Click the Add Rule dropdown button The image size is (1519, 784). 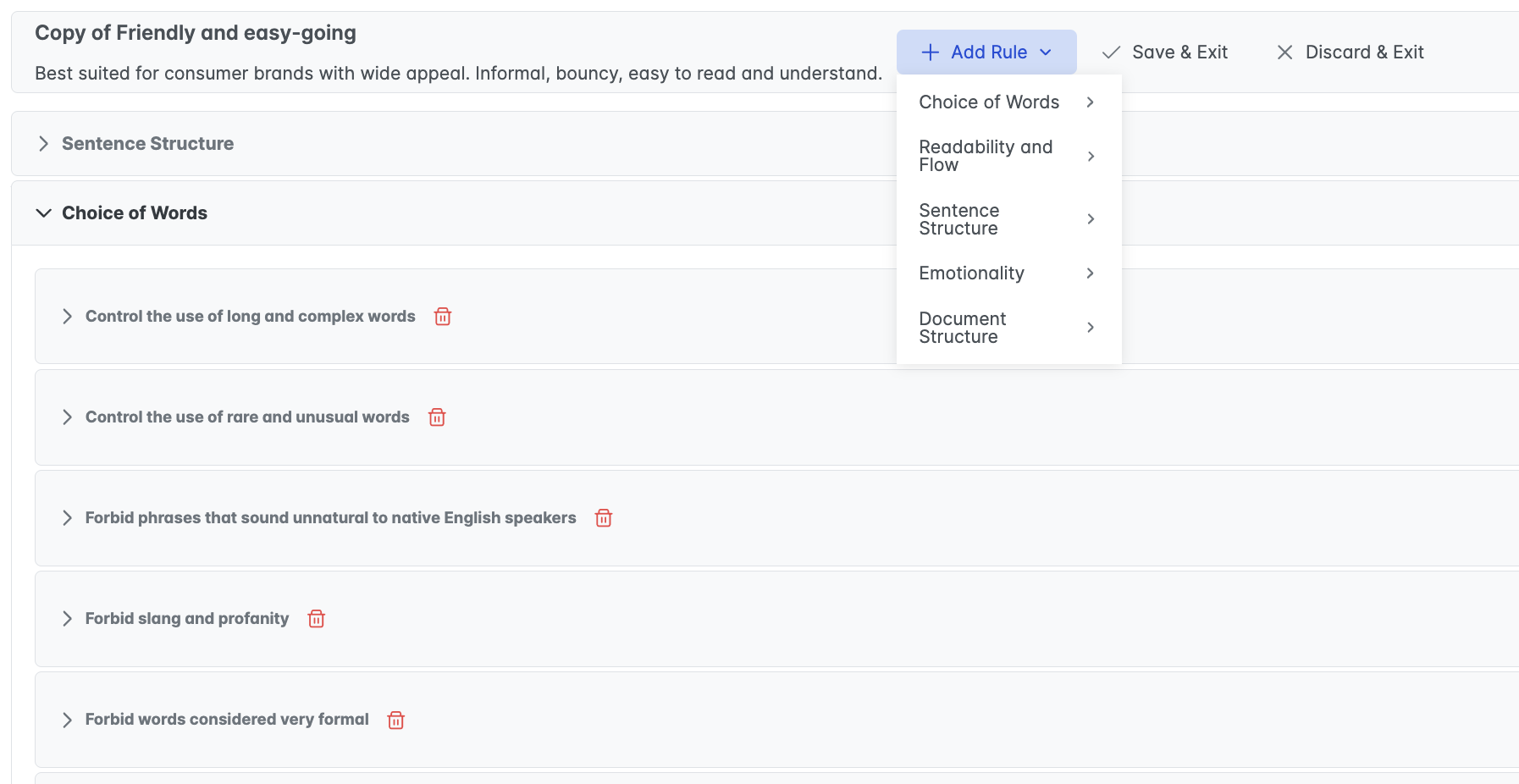tap(986, 52)
